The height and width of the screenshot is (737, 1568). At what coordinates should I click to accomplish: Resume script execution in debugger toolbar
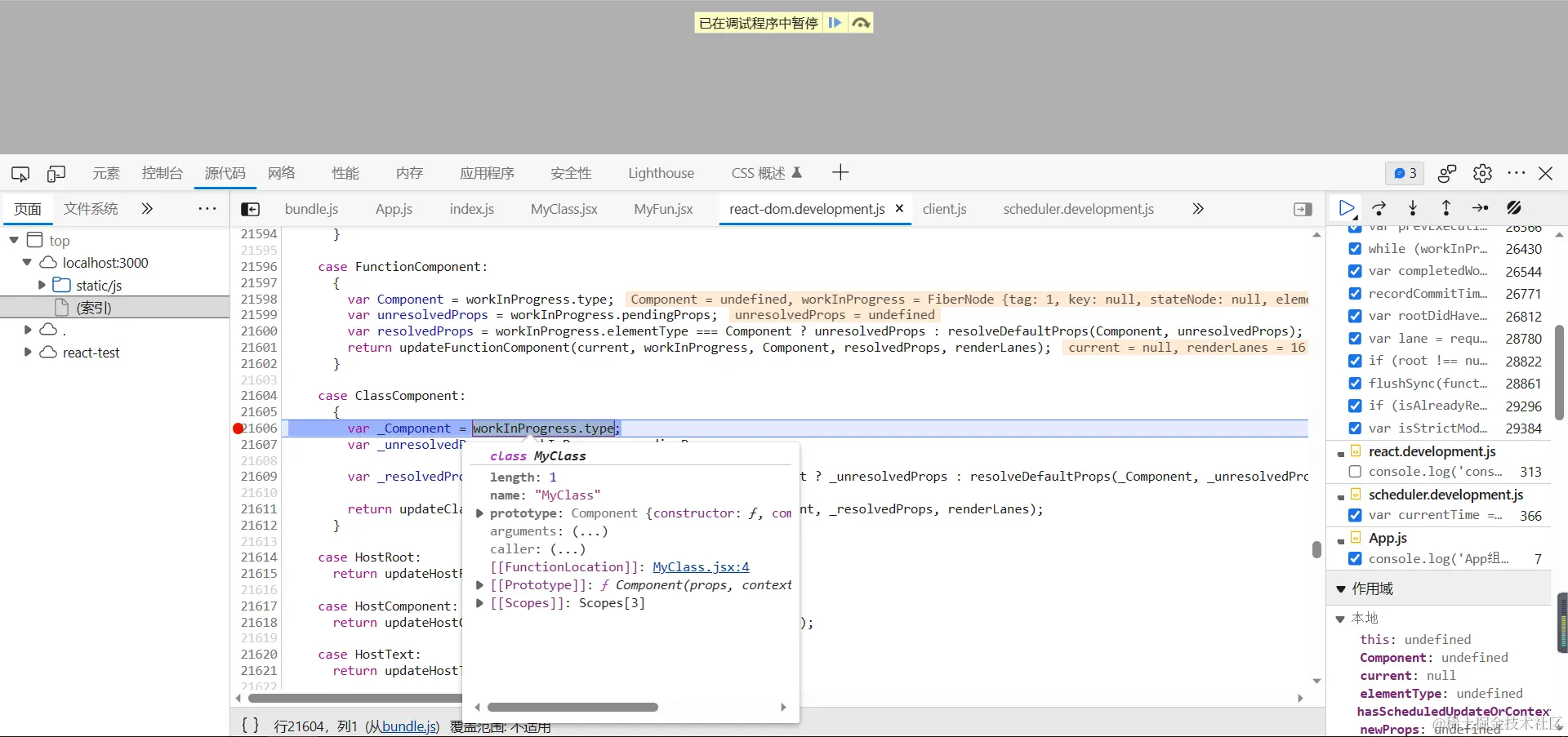tap(1347, 208)
